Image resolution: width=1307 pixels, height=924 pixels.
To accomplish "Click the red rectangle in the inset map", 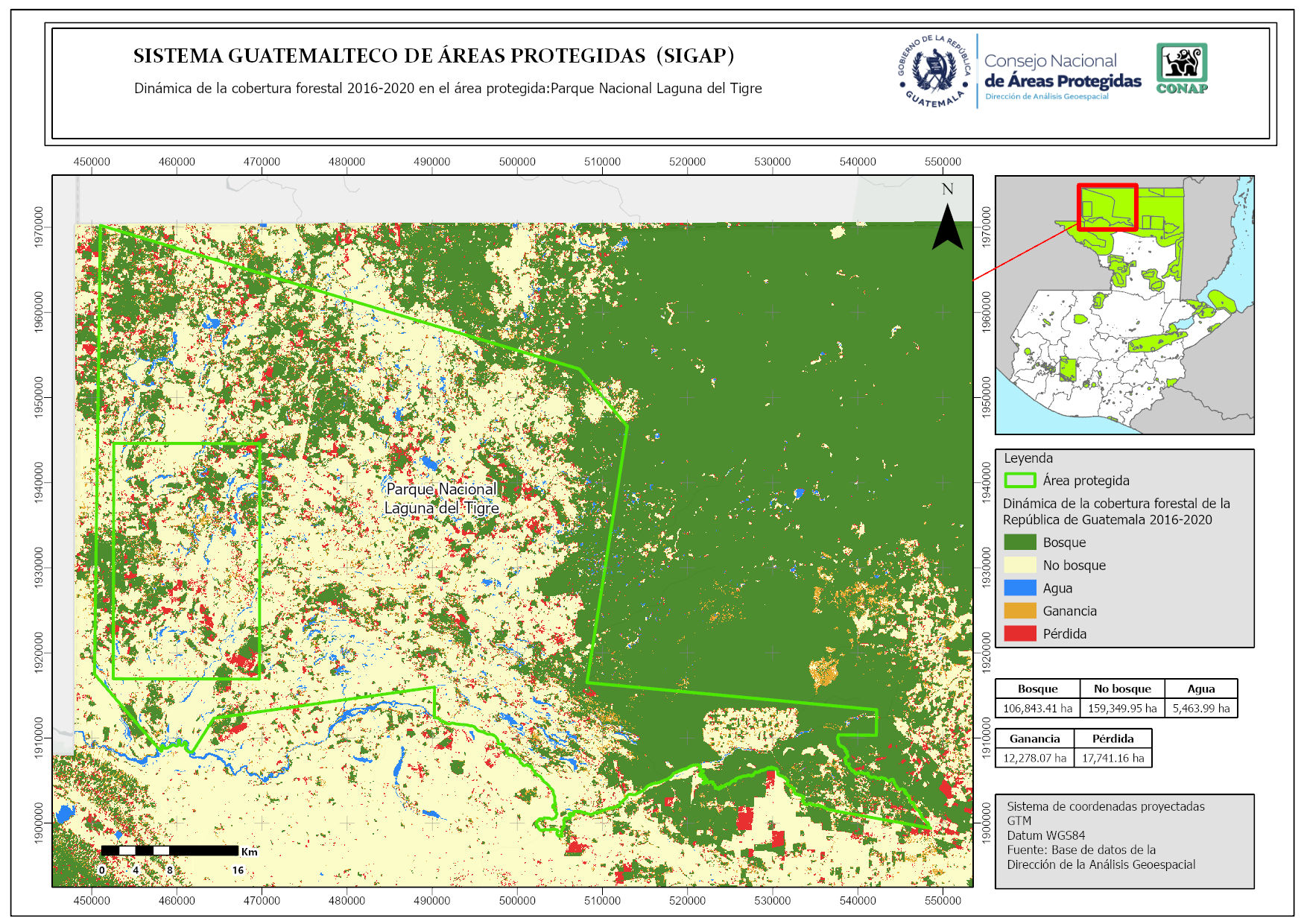I will 1107,207.
